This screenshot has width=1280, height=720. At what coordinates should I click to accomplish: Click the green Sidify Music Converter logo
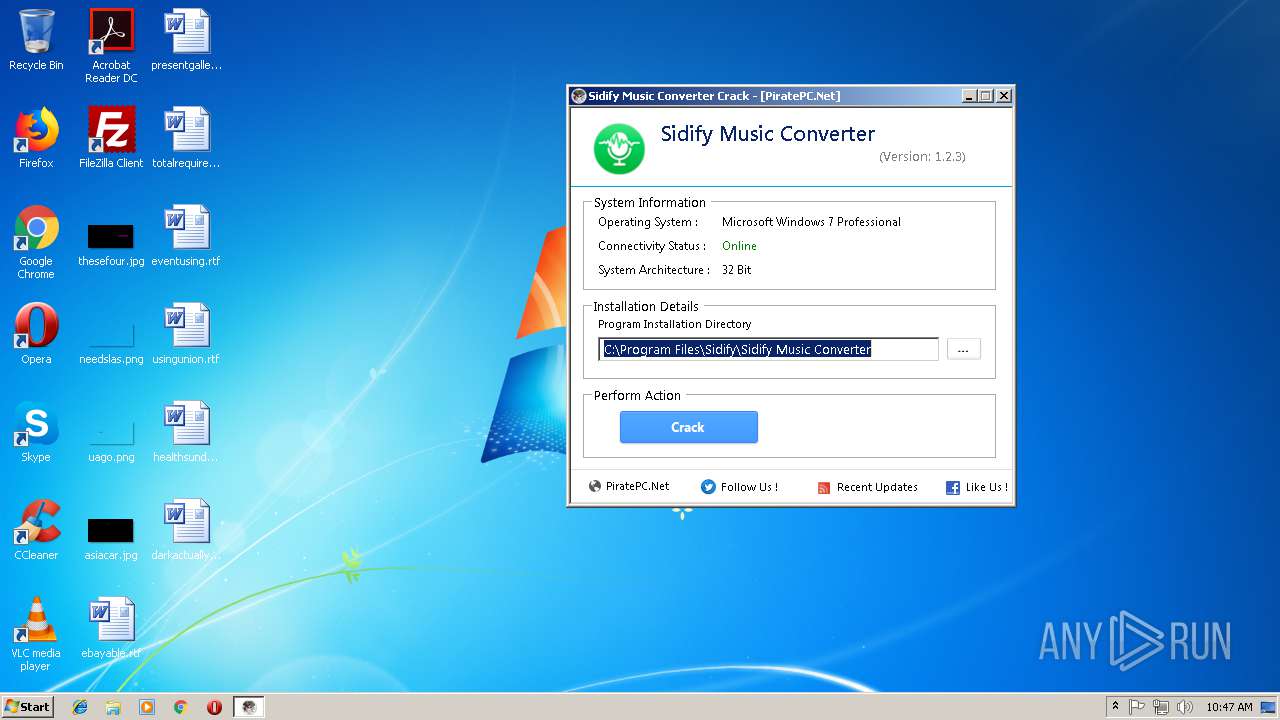[x=619, y=148]
